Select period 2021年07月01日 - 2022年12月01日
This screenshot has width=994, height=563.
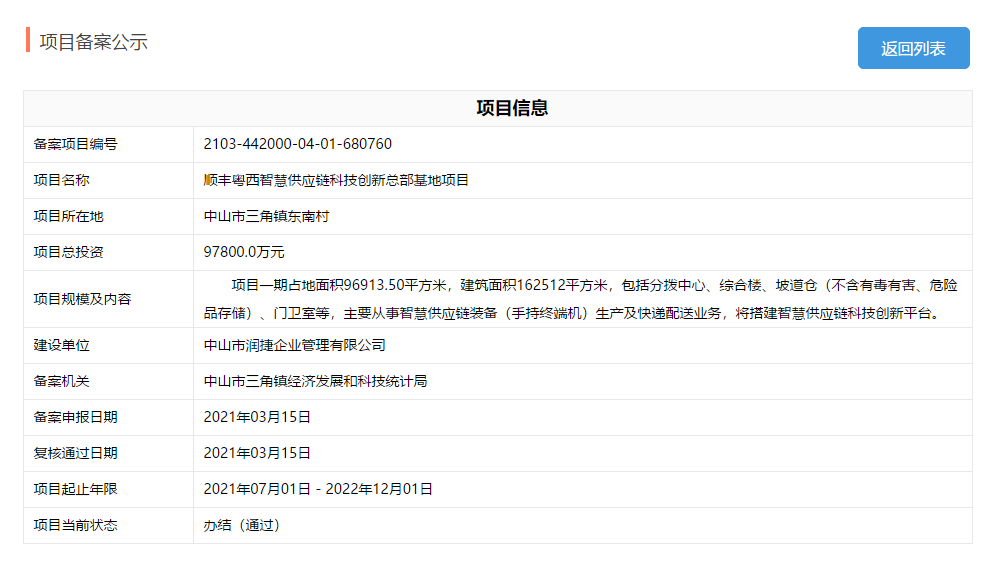pyautogui.click(x=318, y=489)
